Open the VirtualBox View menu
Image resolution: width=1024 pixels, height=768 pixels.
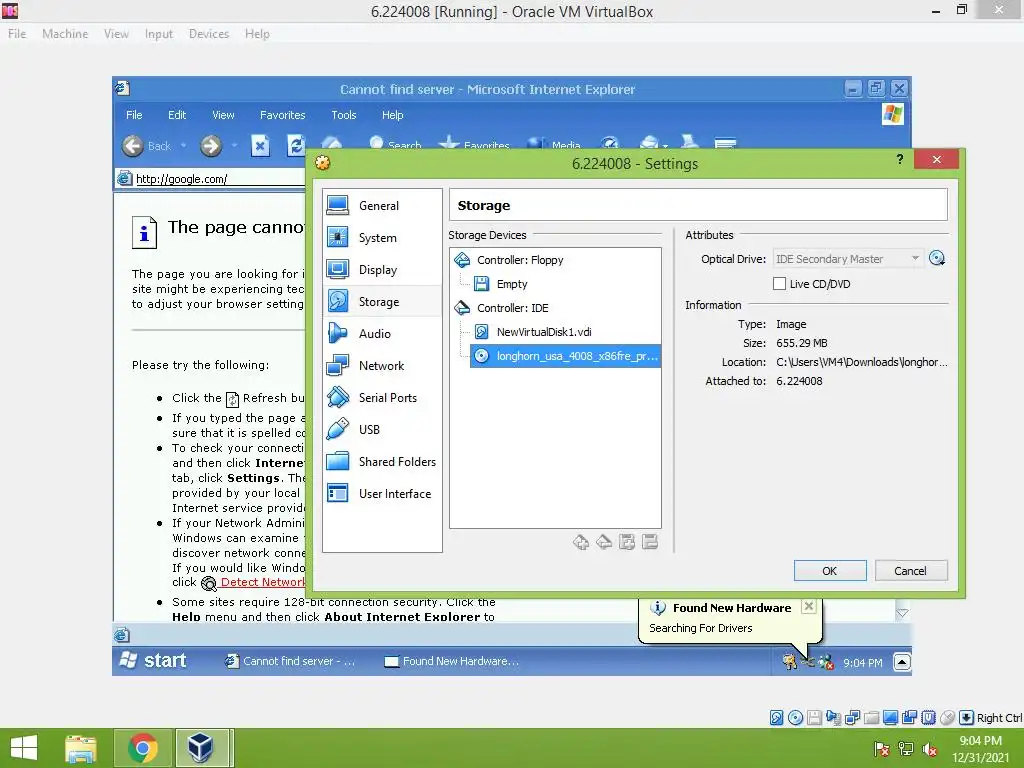pos(116,34)
